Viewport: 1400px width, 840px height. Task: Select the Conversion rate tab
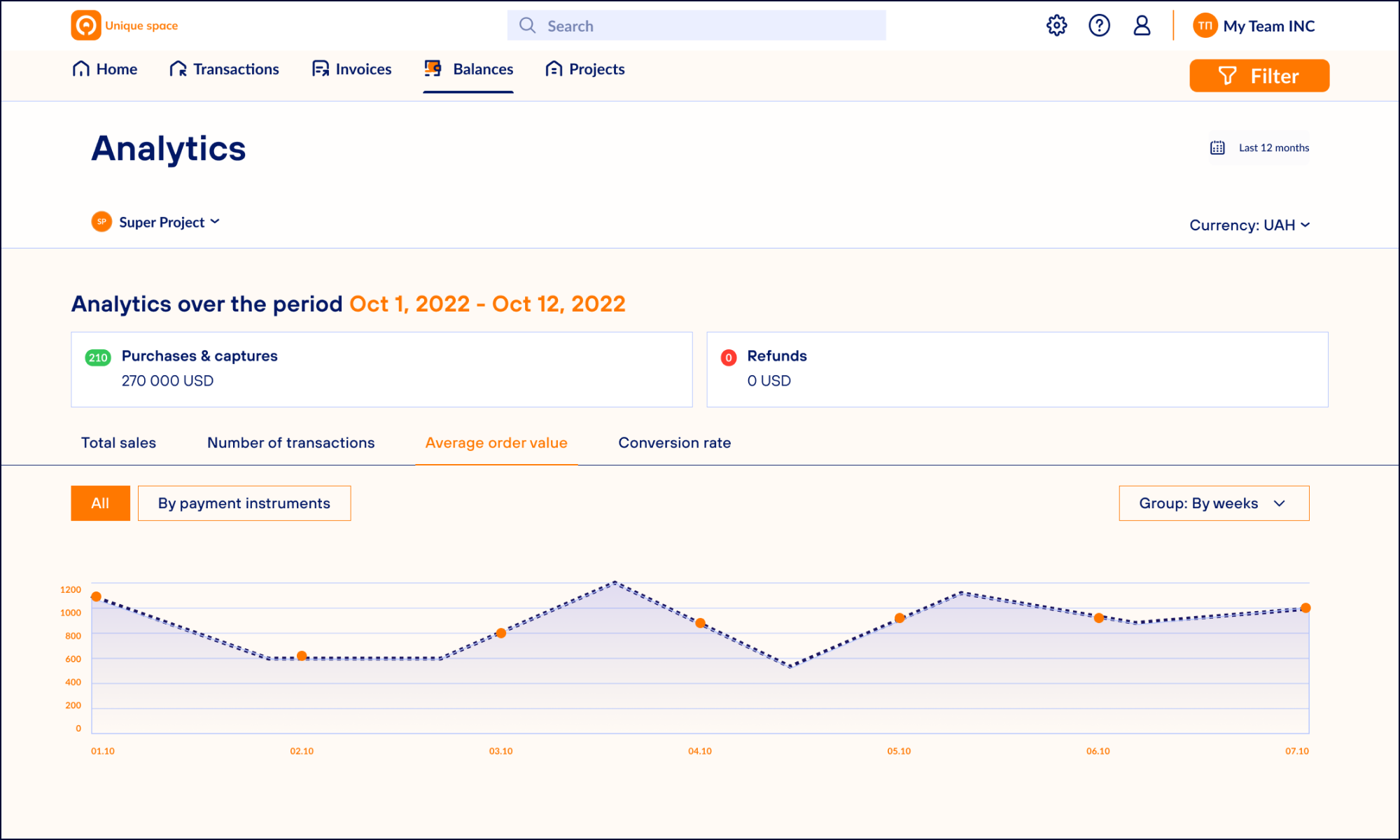(674, 442)
